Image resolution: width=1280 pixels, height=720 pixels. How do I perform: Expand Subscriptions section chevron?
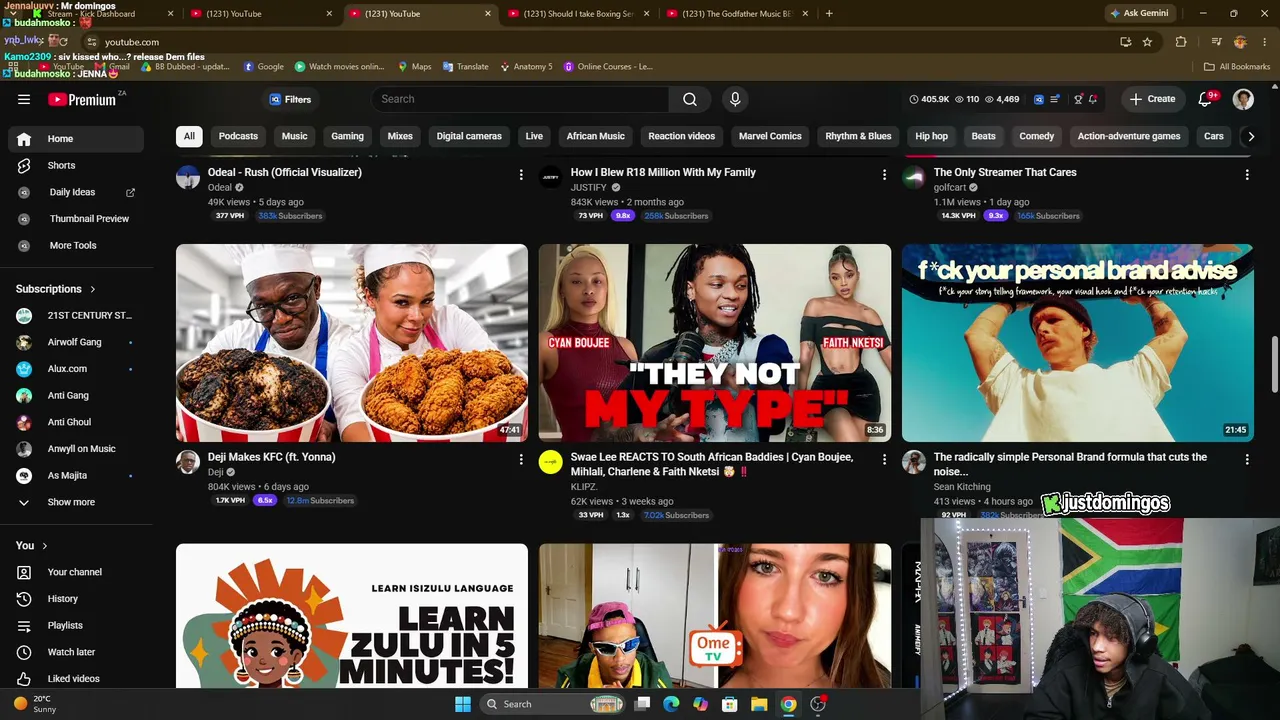click(93, 290)
